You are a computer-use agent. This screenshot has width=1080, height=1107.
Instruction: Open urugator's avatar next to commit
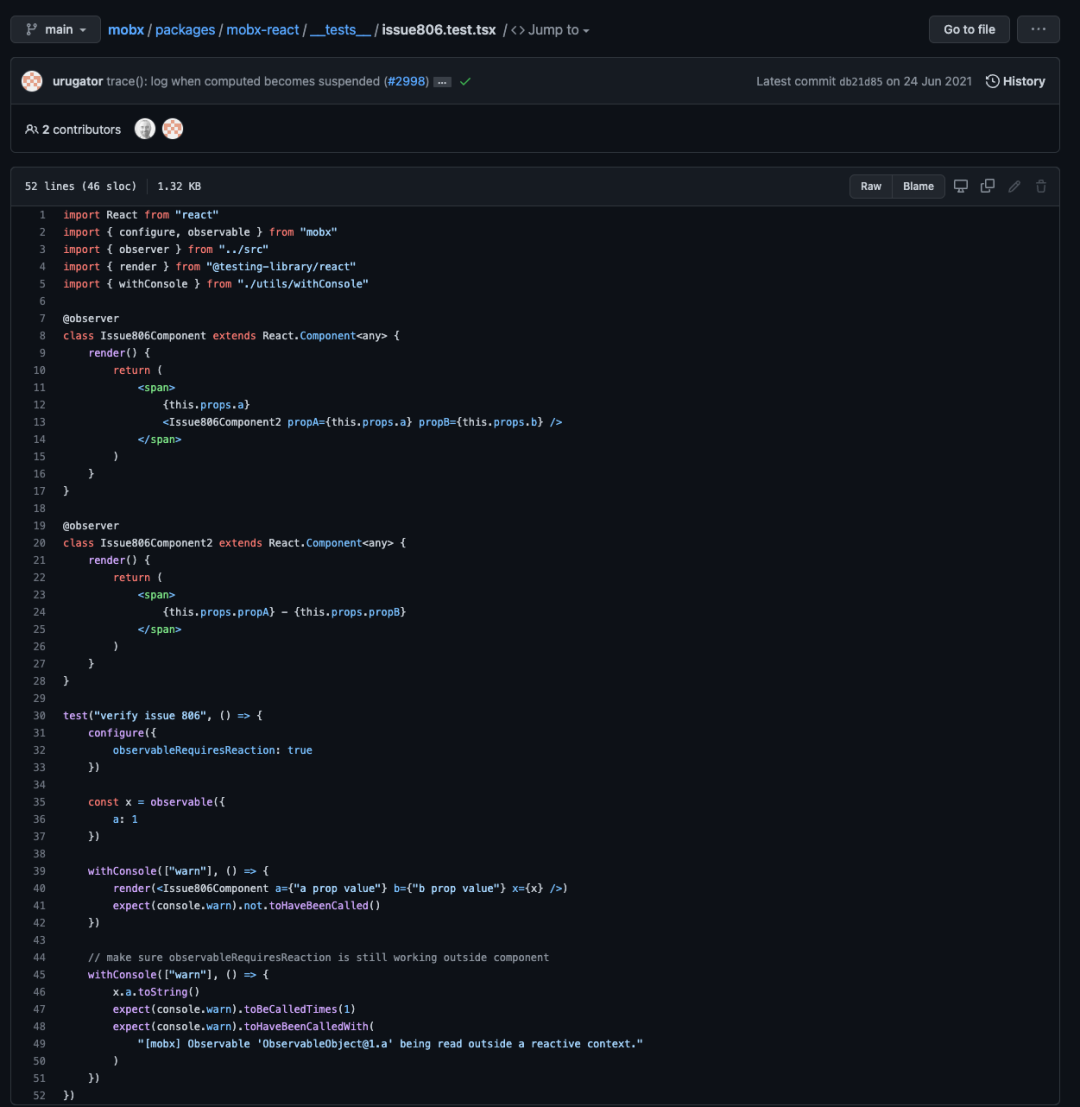32,81
